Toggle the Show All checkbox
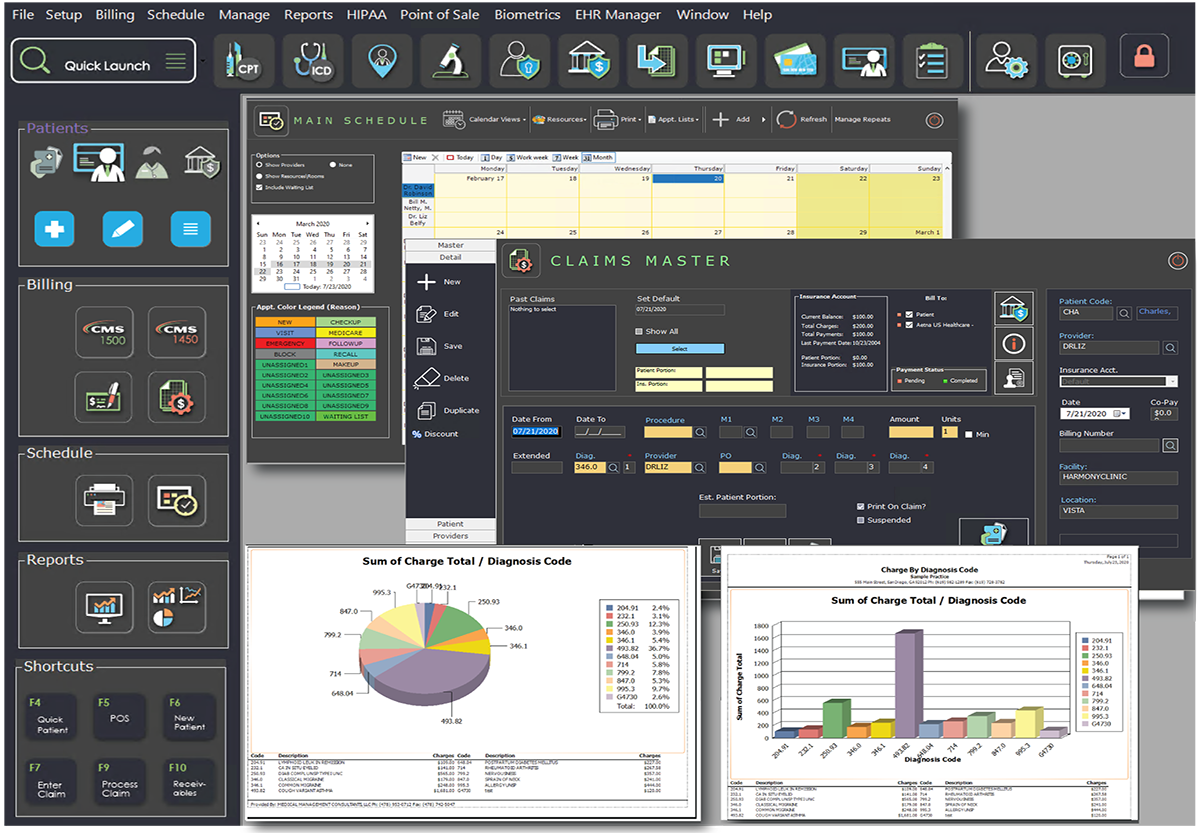Viewport: 1197px width, 833px height. point(639,331)
